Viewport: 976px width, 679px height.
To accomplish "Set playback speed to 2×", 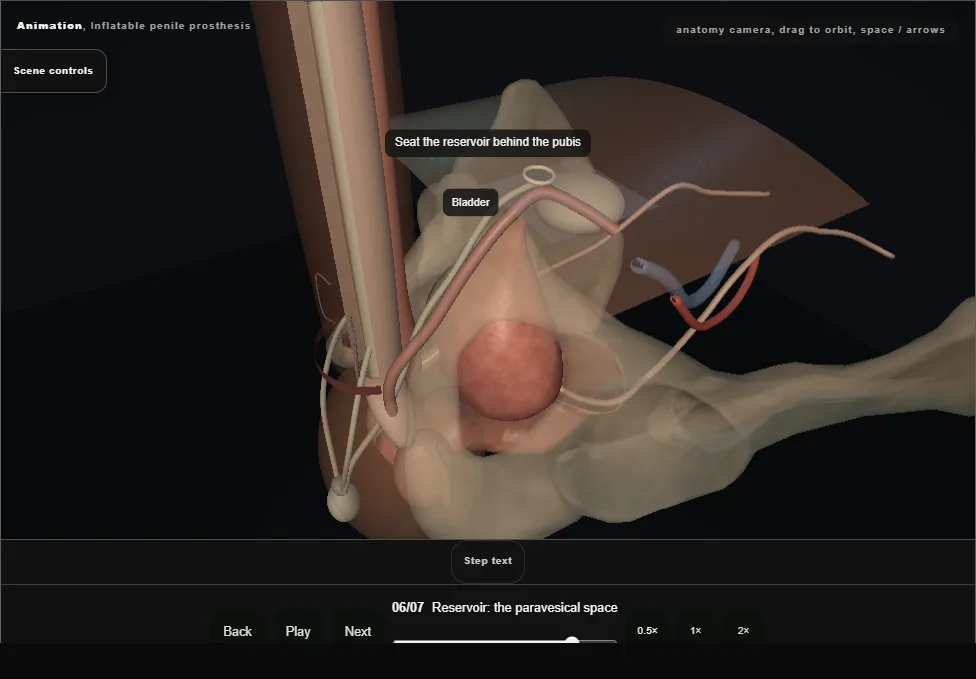I will coord(743,630).
